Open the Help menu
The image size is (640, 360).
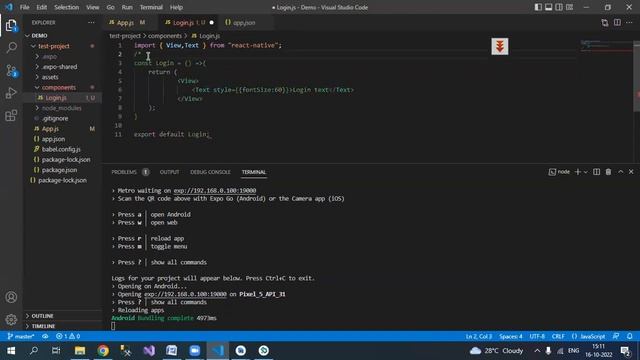coord(176,7)
